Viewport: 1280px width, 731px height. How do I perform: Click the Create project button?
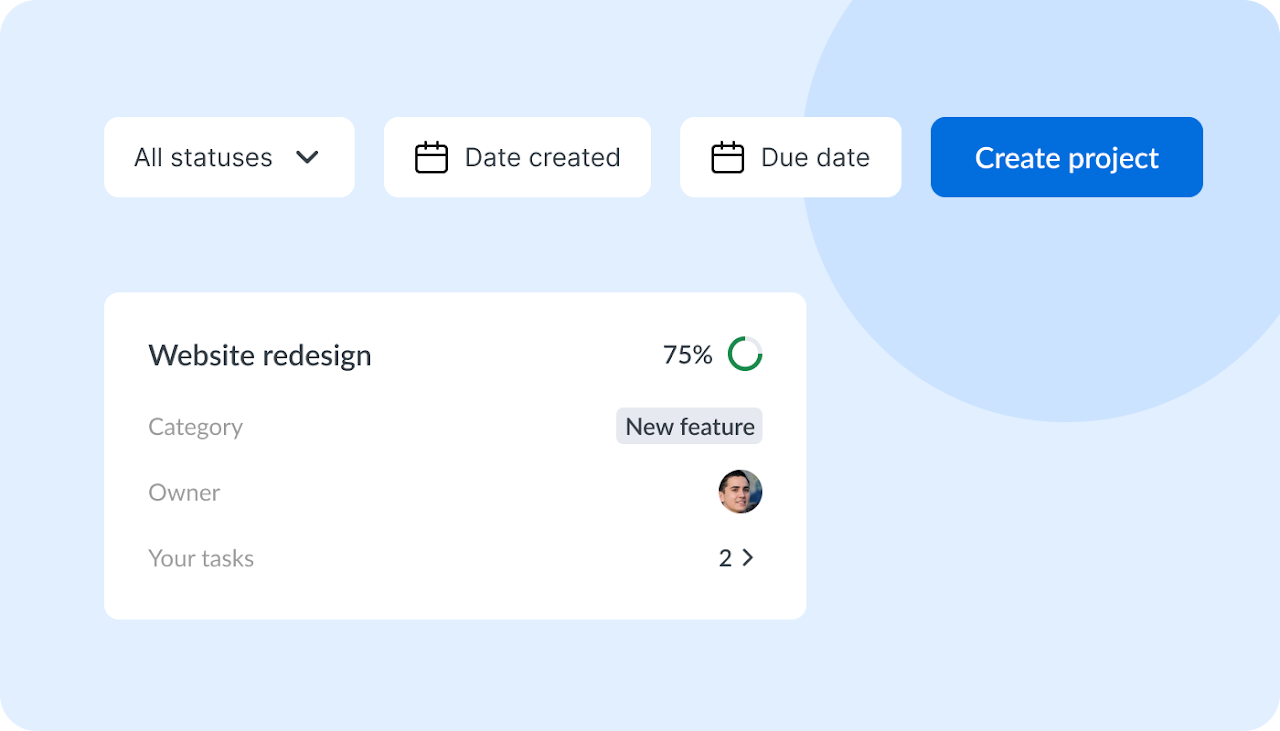click(x=1066, y=157)
